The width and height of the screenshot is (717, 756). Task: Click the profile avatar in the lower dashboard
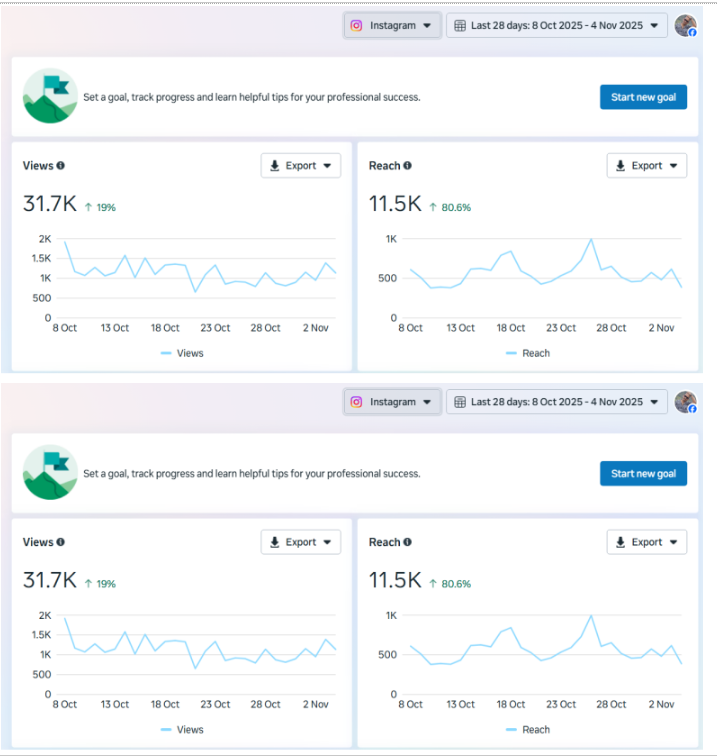coord(685,402)
